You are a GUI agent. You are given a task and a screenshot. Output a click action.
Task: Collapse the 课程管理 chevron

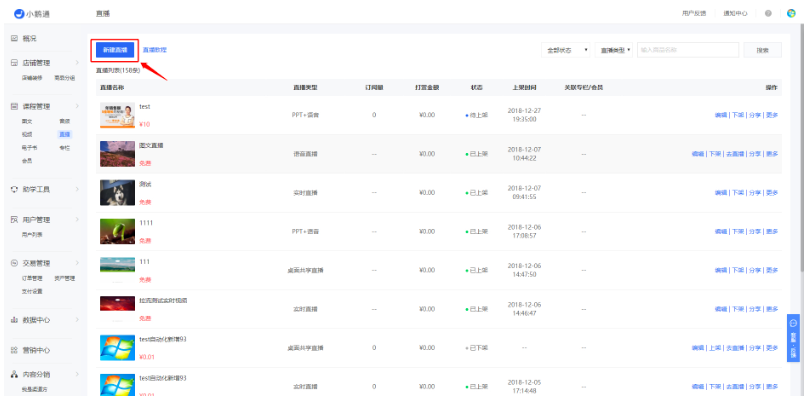(x=78, y=106)
